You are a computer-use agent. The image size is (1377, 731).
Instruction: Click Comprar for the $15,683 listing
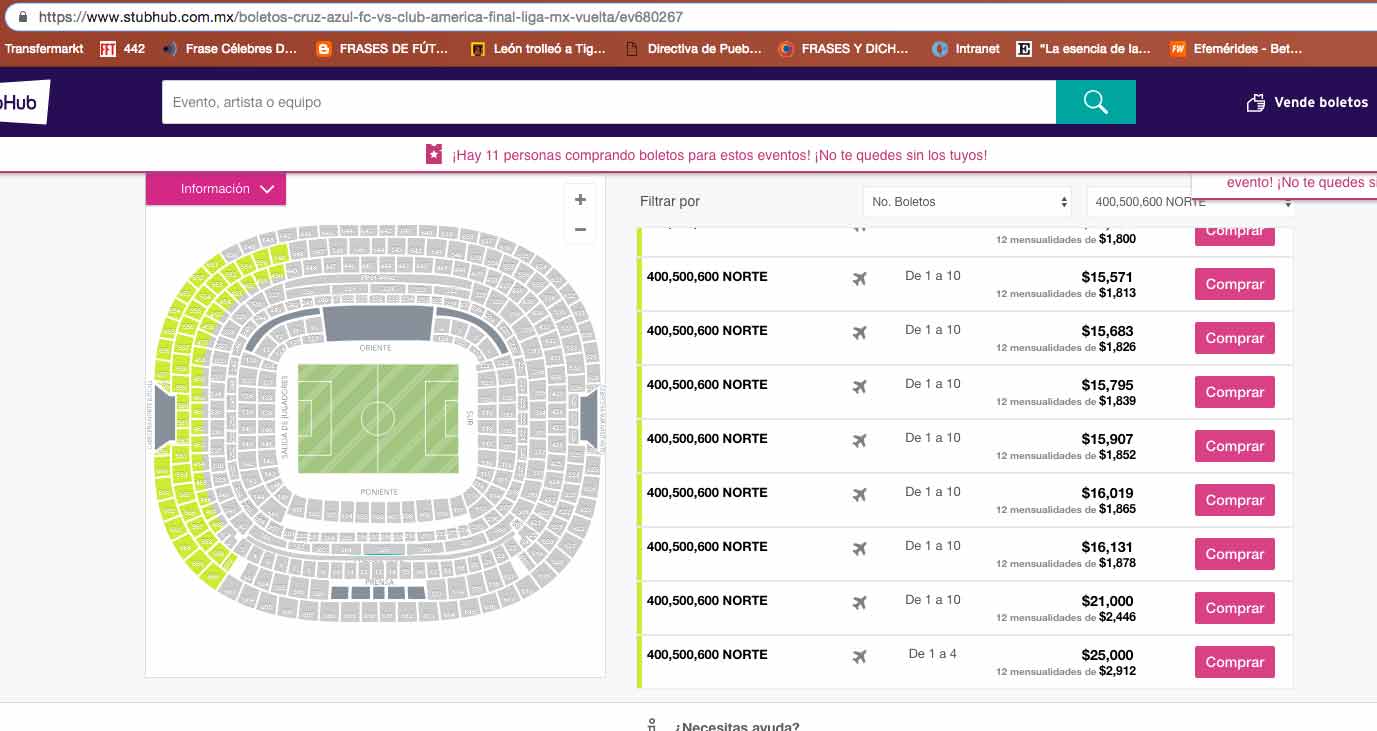[1235, 338]
